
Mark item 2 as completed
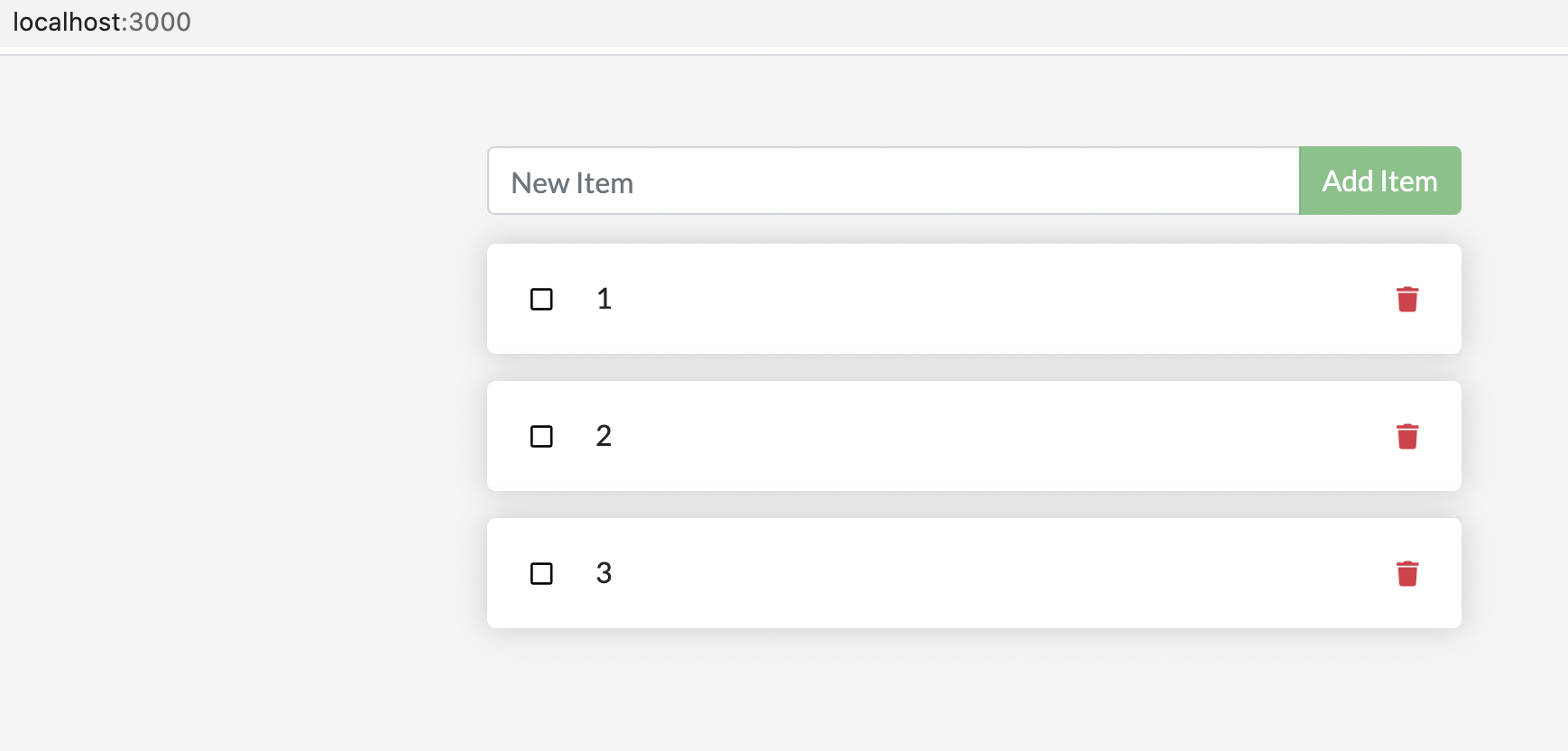(541, 436)
